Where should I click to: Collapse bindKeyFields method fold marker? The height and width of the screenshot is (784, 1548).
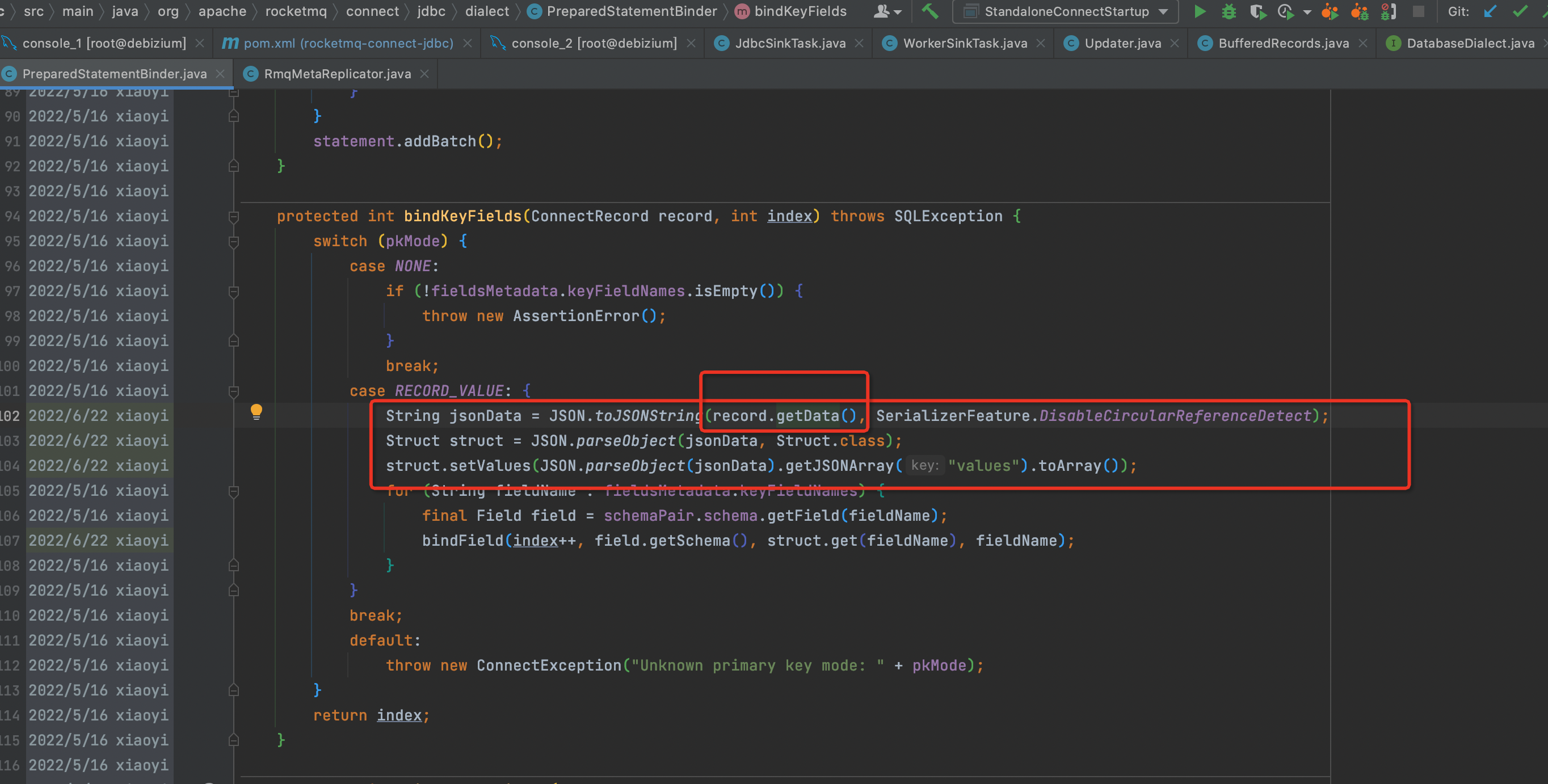[234, 216]
